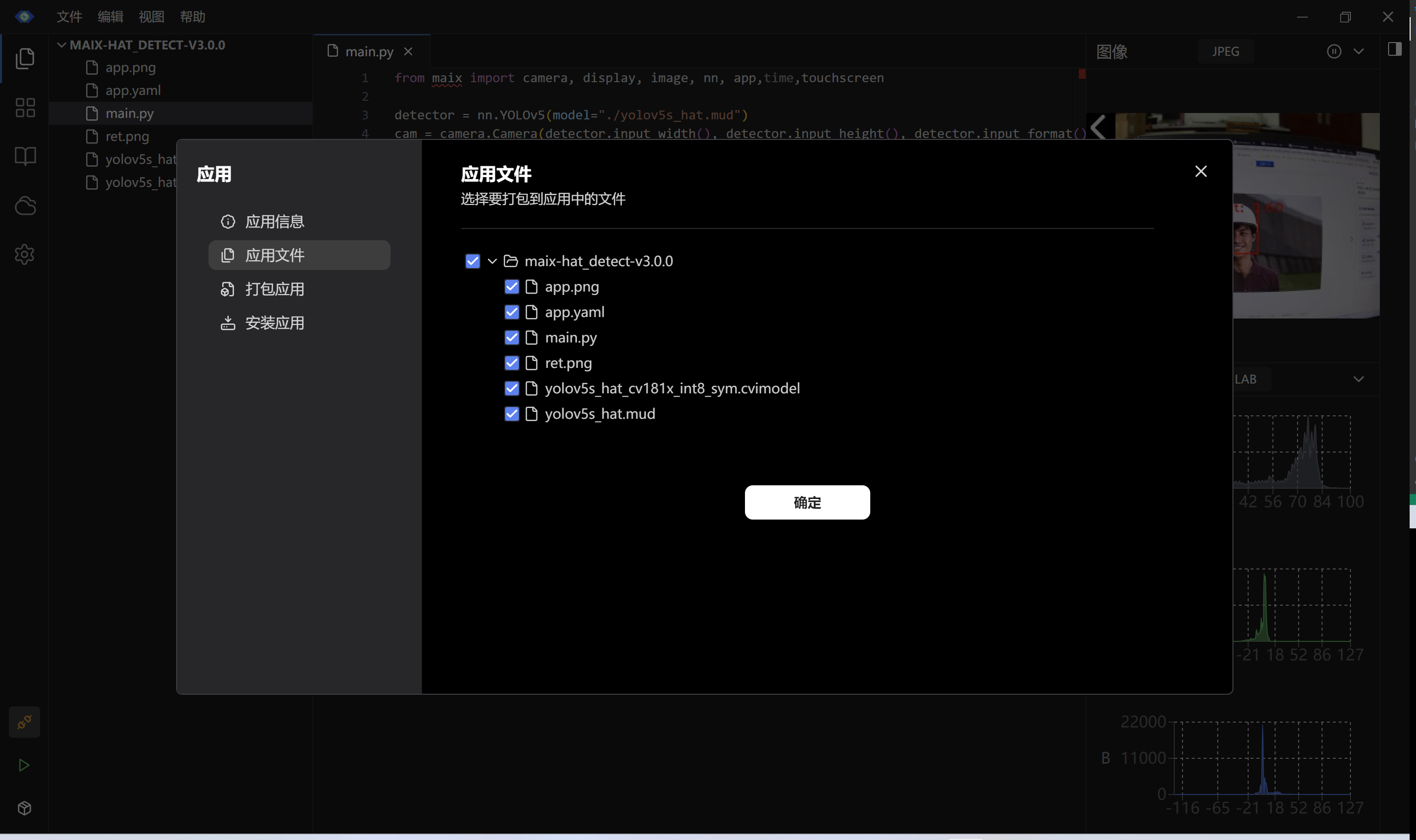1416x840 pixels.
Task: Close the 应用文件 dialog
Action: (x=1201, y=171)
